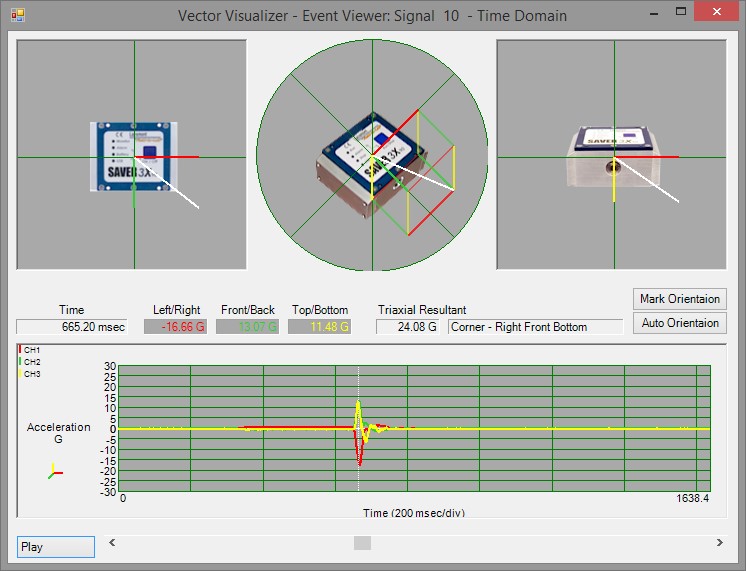746x571 pixels.
Task: Click the Mark Orientaion button
Action: pos(679,299)
